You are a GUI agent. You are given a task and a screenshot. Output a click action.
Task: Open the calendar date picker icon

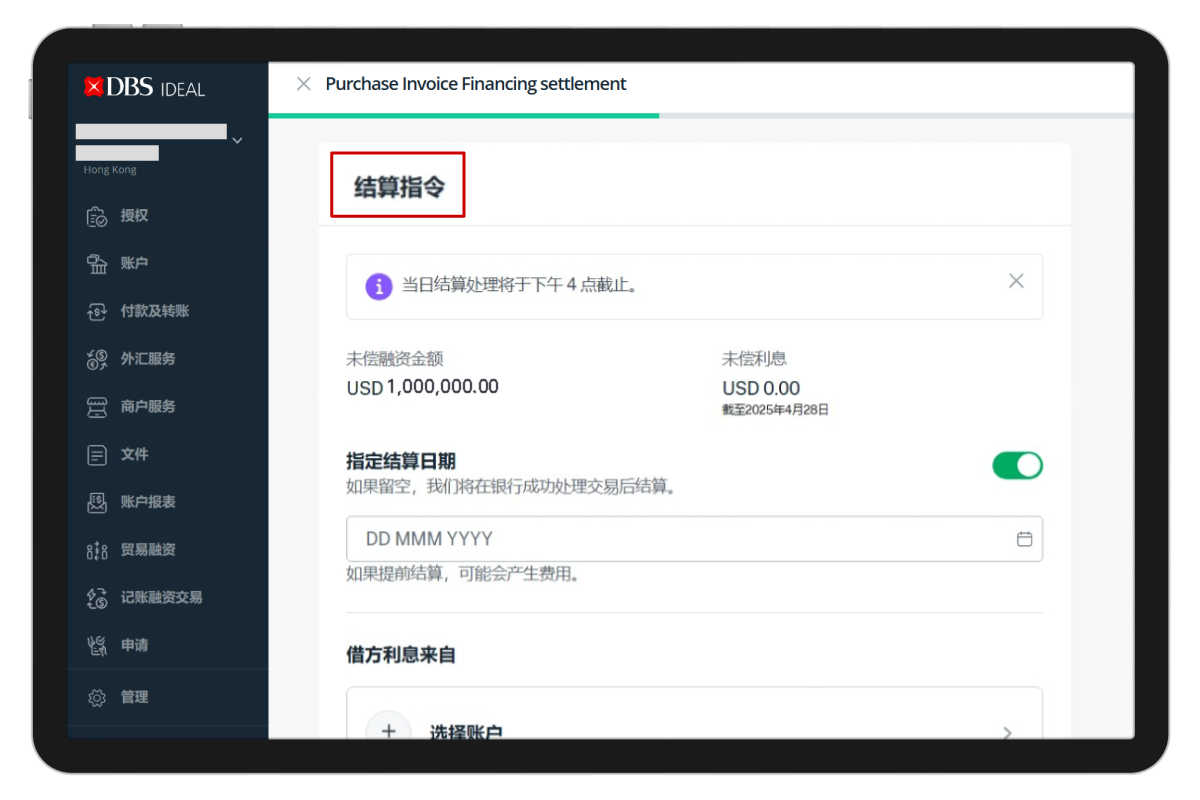tap(1024, 539)
